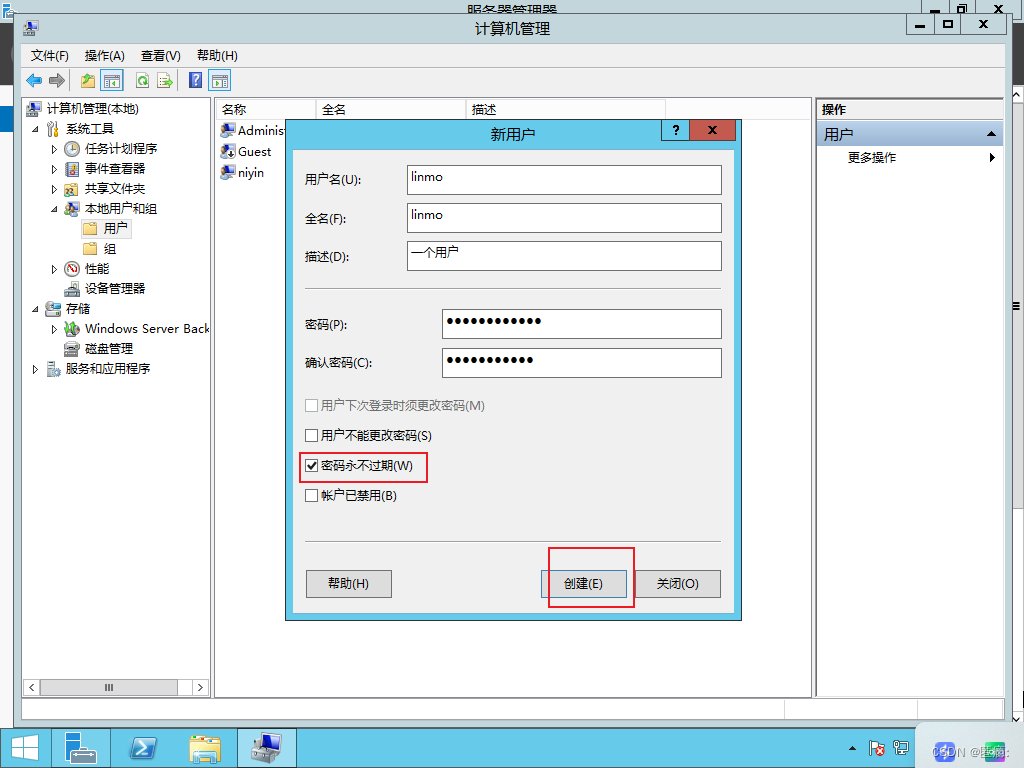The height and width of the screenshot is (768, 1024).
Task: Click the 确认密码(C) password field
Action: click(582, 362)
